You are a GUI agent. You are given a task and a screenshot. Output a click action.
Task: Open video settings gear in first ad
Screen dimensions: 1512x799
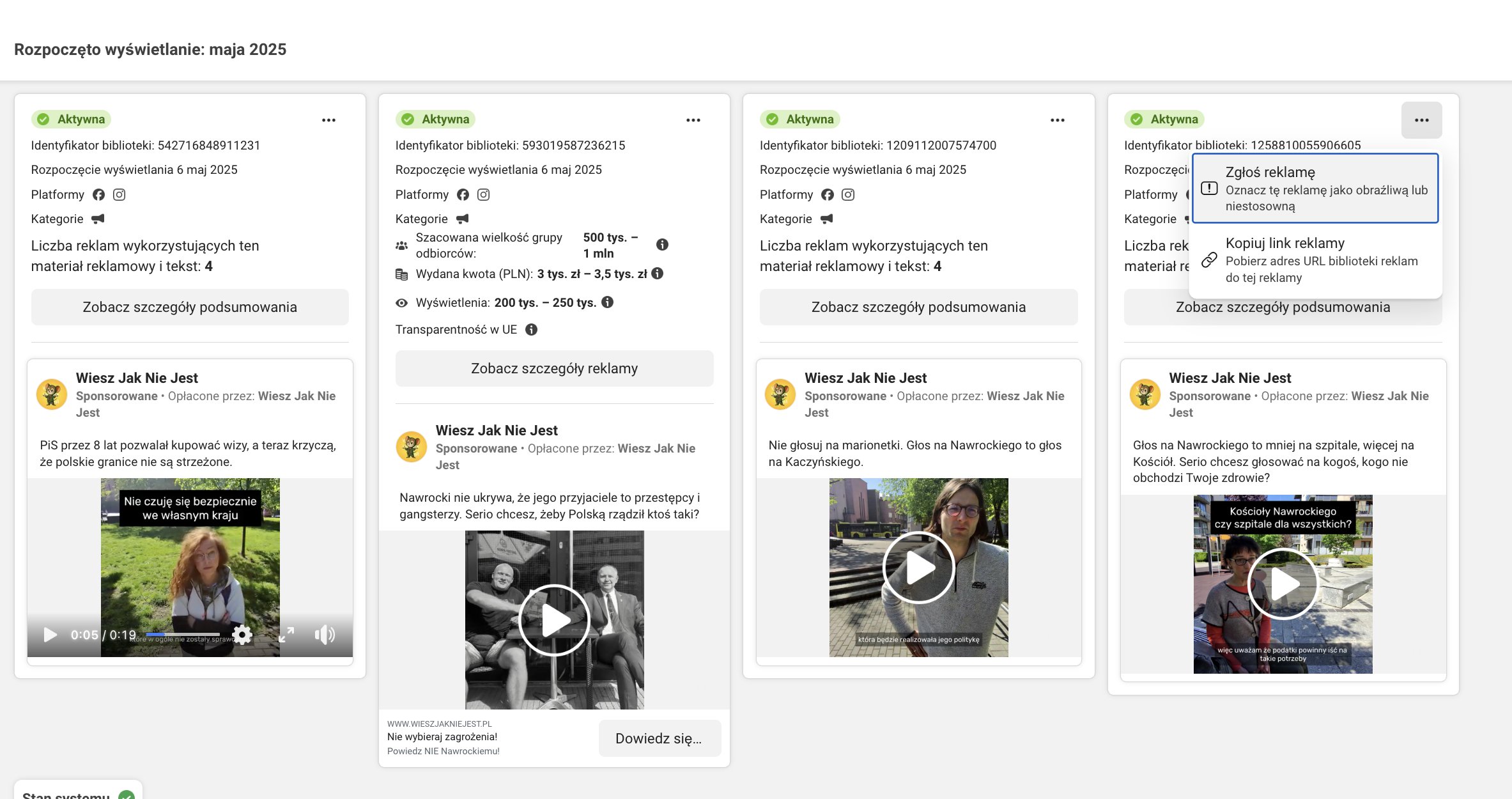pos(242,635)
